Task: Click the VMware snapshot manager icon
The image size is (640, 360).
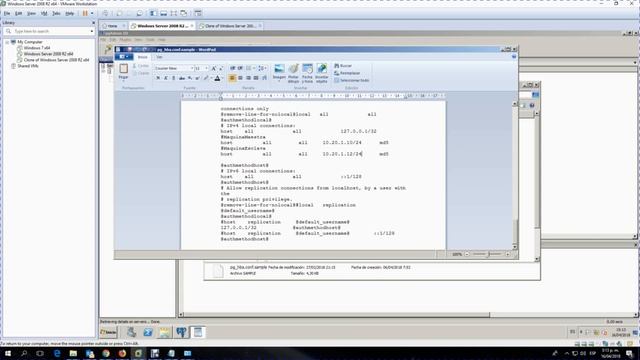Action: click(x=139, y=13)
